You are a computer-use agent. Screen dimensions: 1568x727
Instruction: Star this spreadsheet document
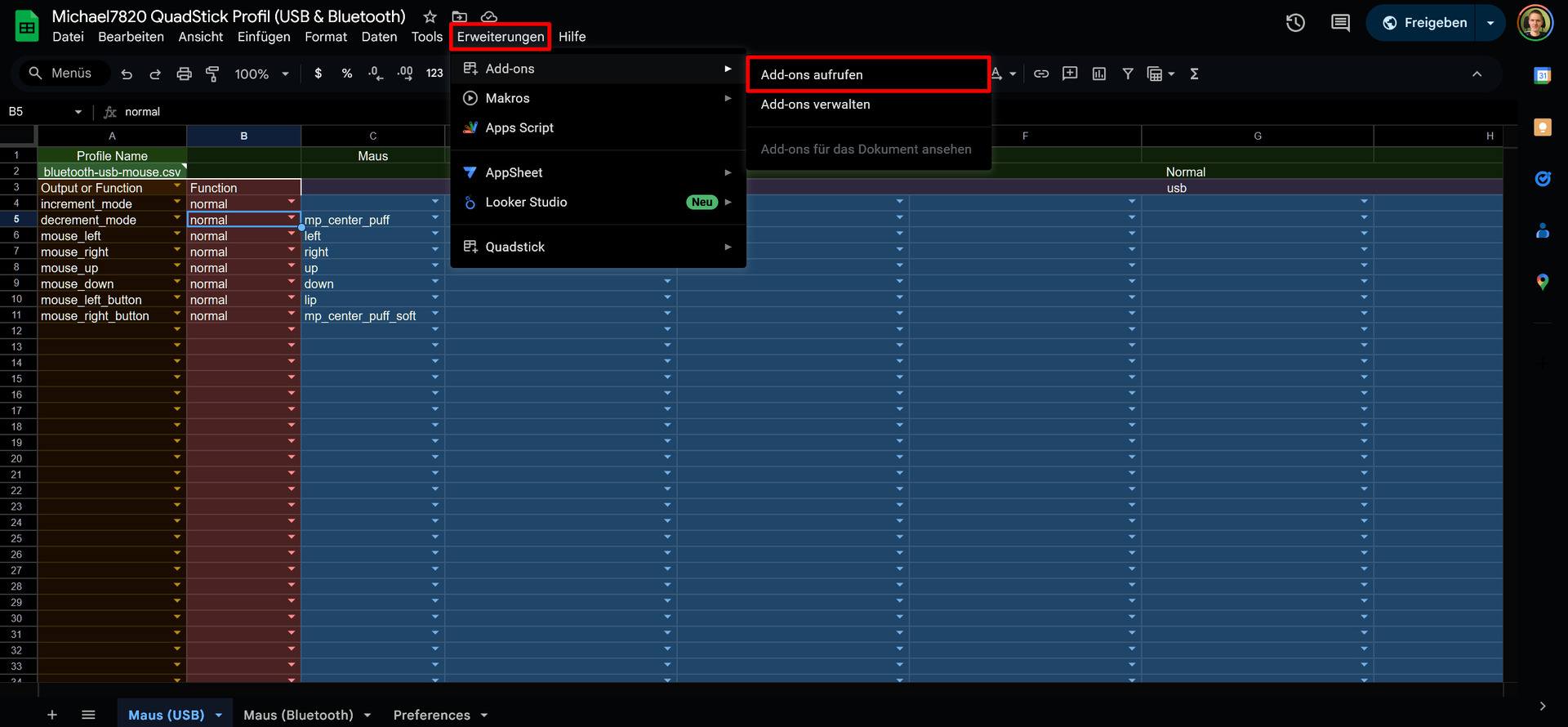click(x=430, y=16)
